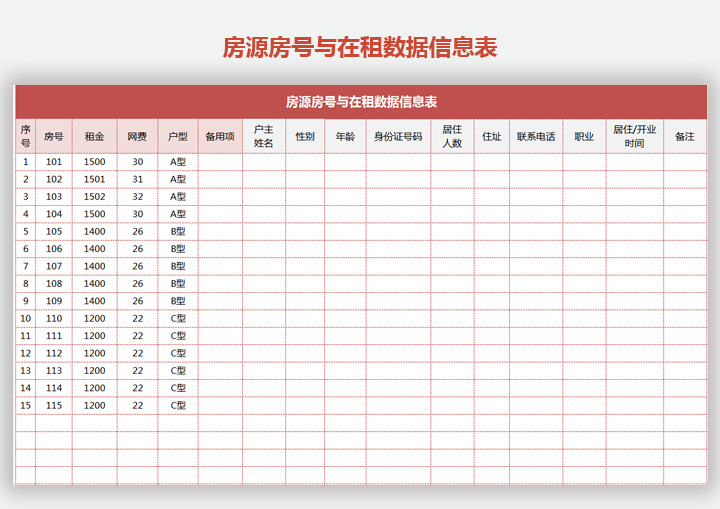Image resolution: width=720 pixels, height=509 pixels.
Task: Click the 性别 column header
Action: [x=305, y=136]
